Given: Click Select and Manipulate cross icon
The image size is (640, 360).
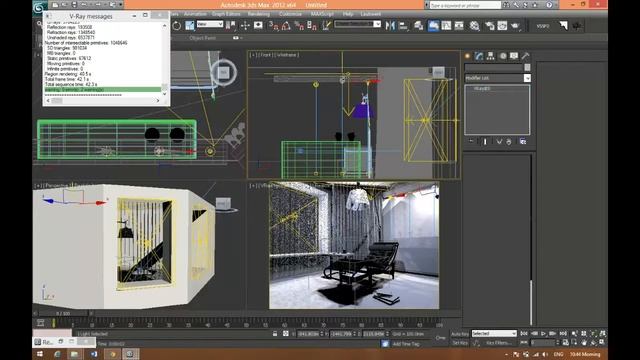Looking at the screenshot, I should [x=245, y=25].
